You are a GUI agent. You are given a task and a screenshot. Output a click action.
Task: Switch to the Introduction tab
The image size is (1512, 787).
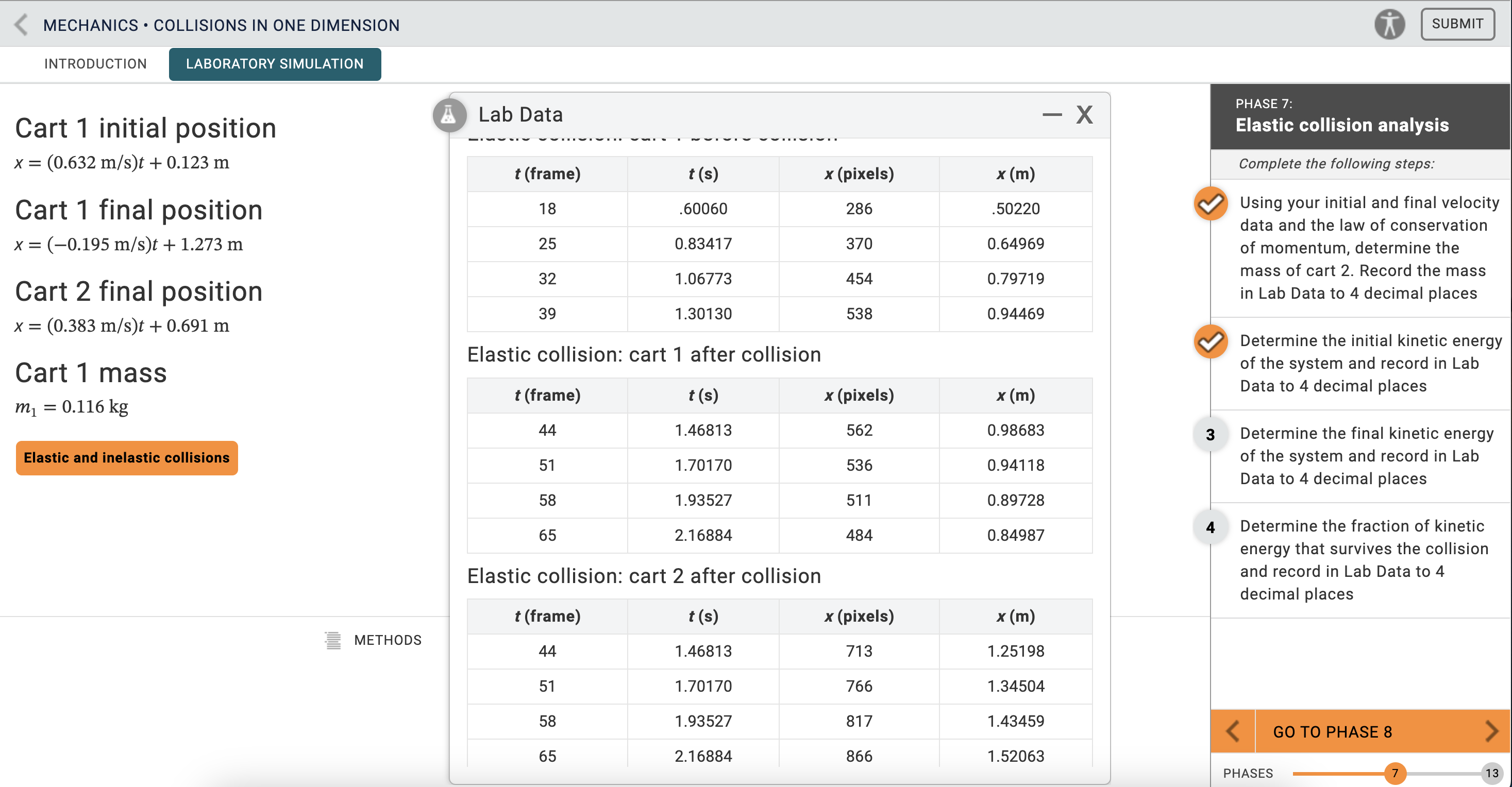(95, 64)
